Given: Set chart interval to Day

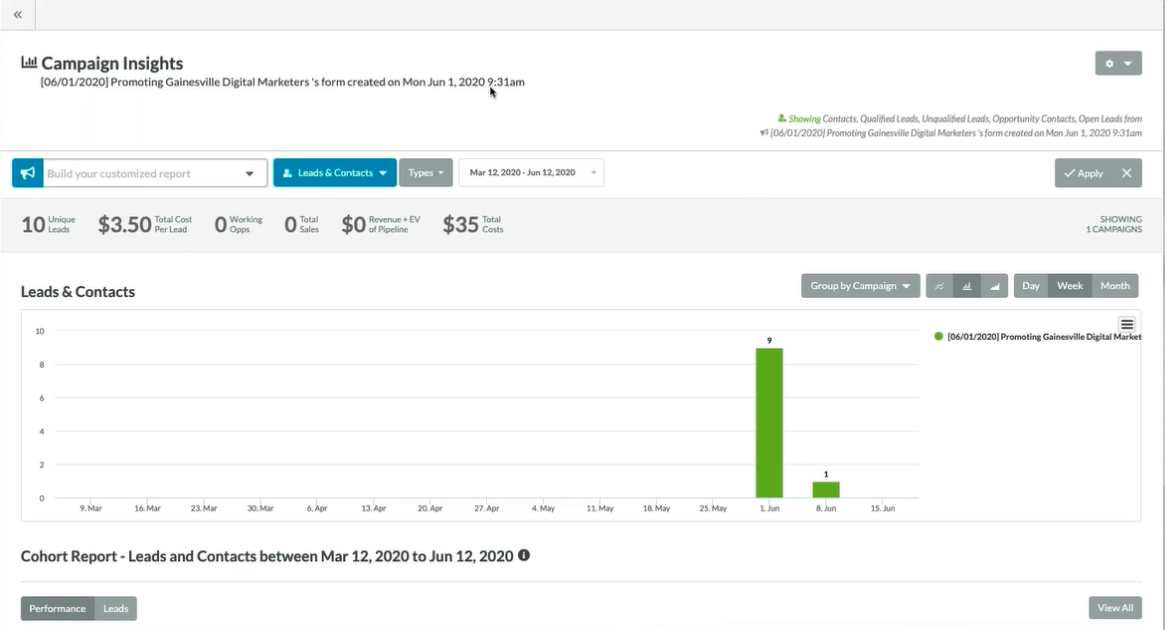Looking at the screenshot, I should point(1031,286).
